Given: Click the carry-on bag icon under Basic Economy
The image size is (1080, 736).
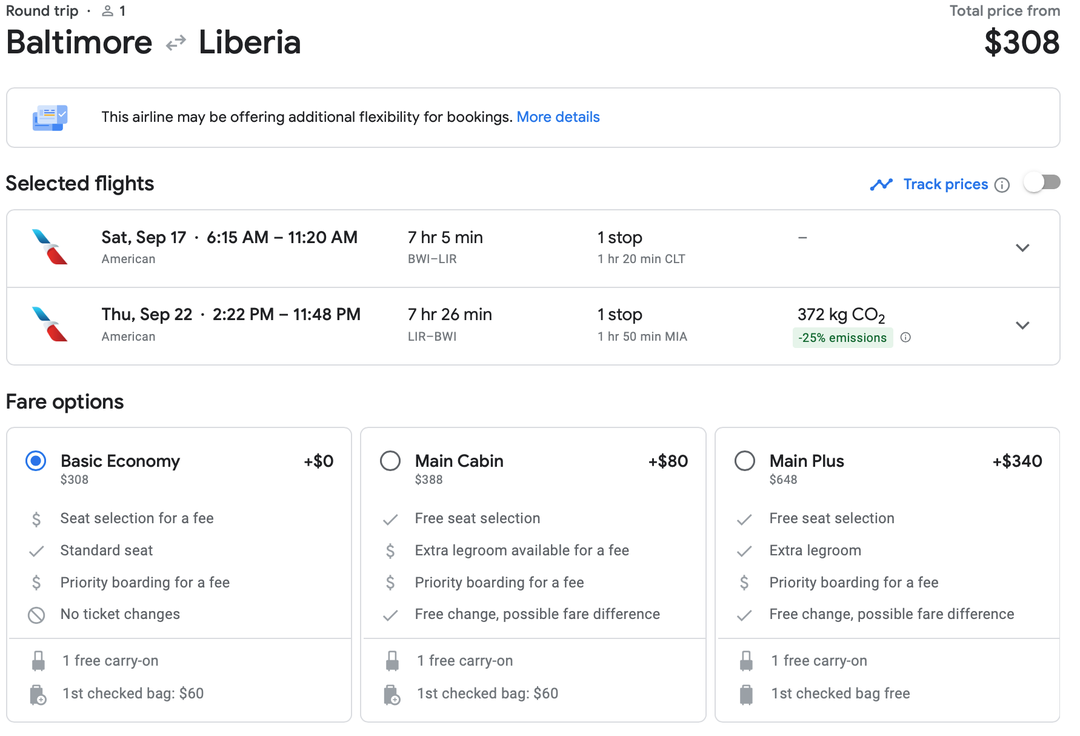Looking at the screenshot, I should (38, 660).
